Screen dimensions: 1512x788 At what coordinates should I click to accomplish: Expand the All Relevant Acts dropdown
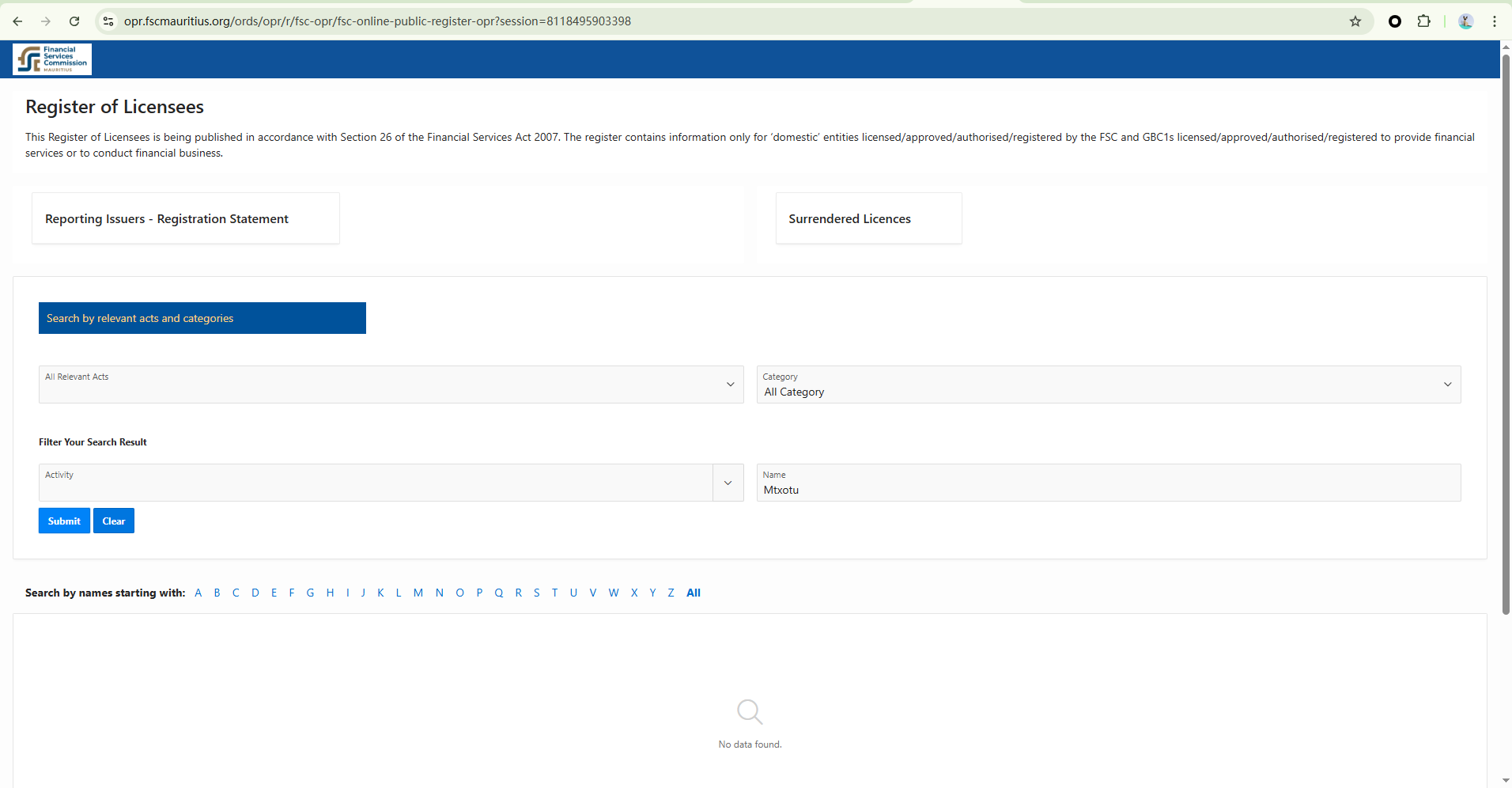730,385
